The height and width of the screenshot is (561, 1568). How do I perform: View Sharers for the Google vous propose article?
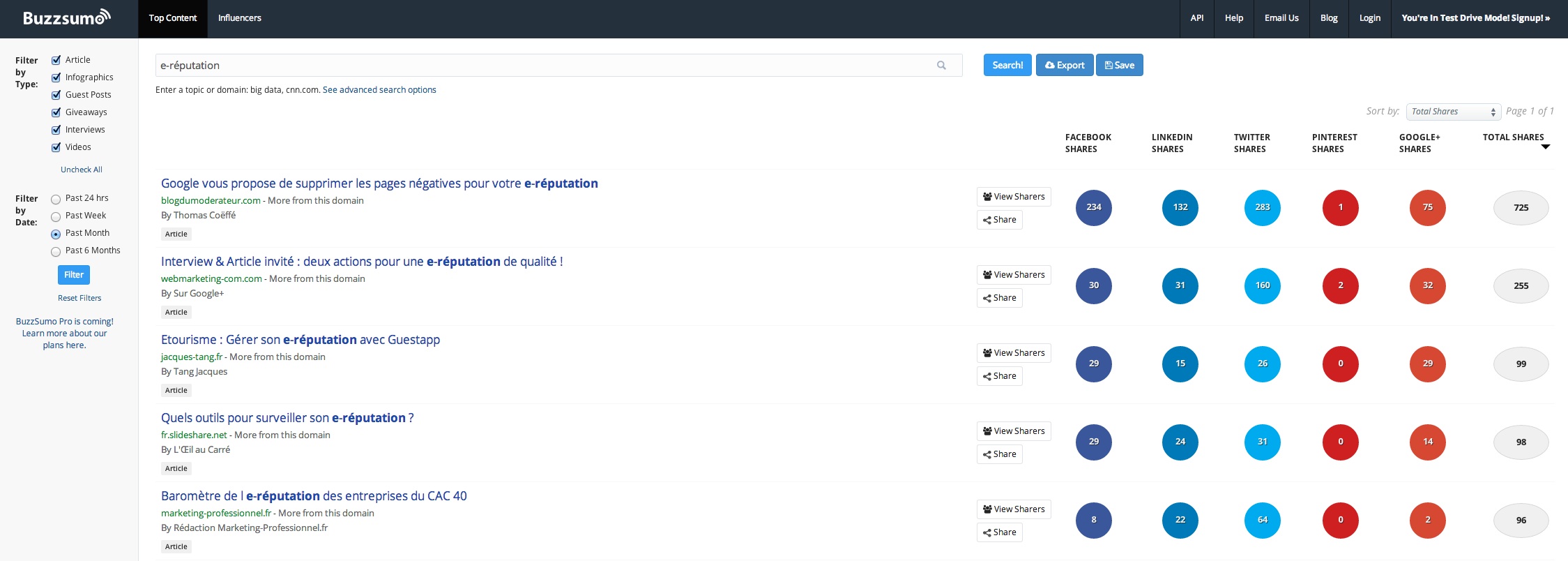(1014, 197)
